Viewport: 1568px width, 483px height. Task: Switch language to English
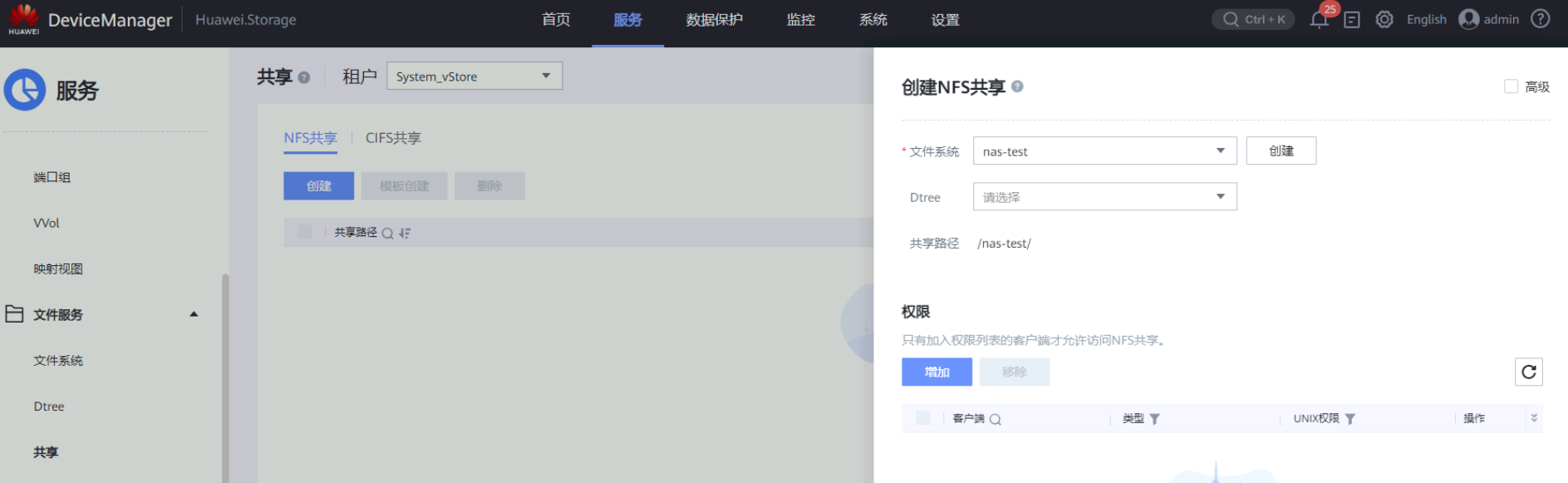1426,20
